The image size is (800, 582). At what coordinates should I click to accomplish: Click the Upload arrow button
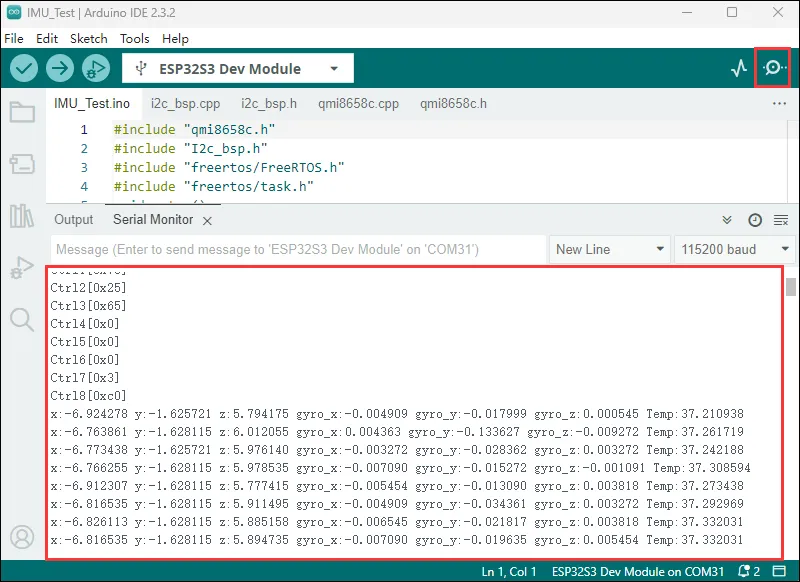[60, 68]
